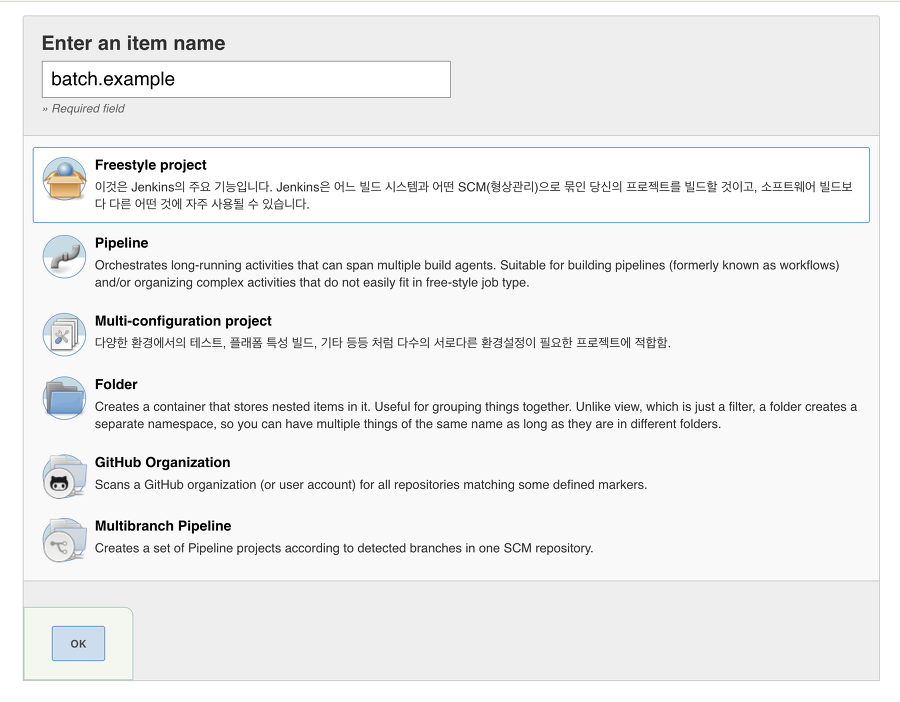Click the description Scans a GitHub organization
900x702 pixels.
[x=371, y=484]
